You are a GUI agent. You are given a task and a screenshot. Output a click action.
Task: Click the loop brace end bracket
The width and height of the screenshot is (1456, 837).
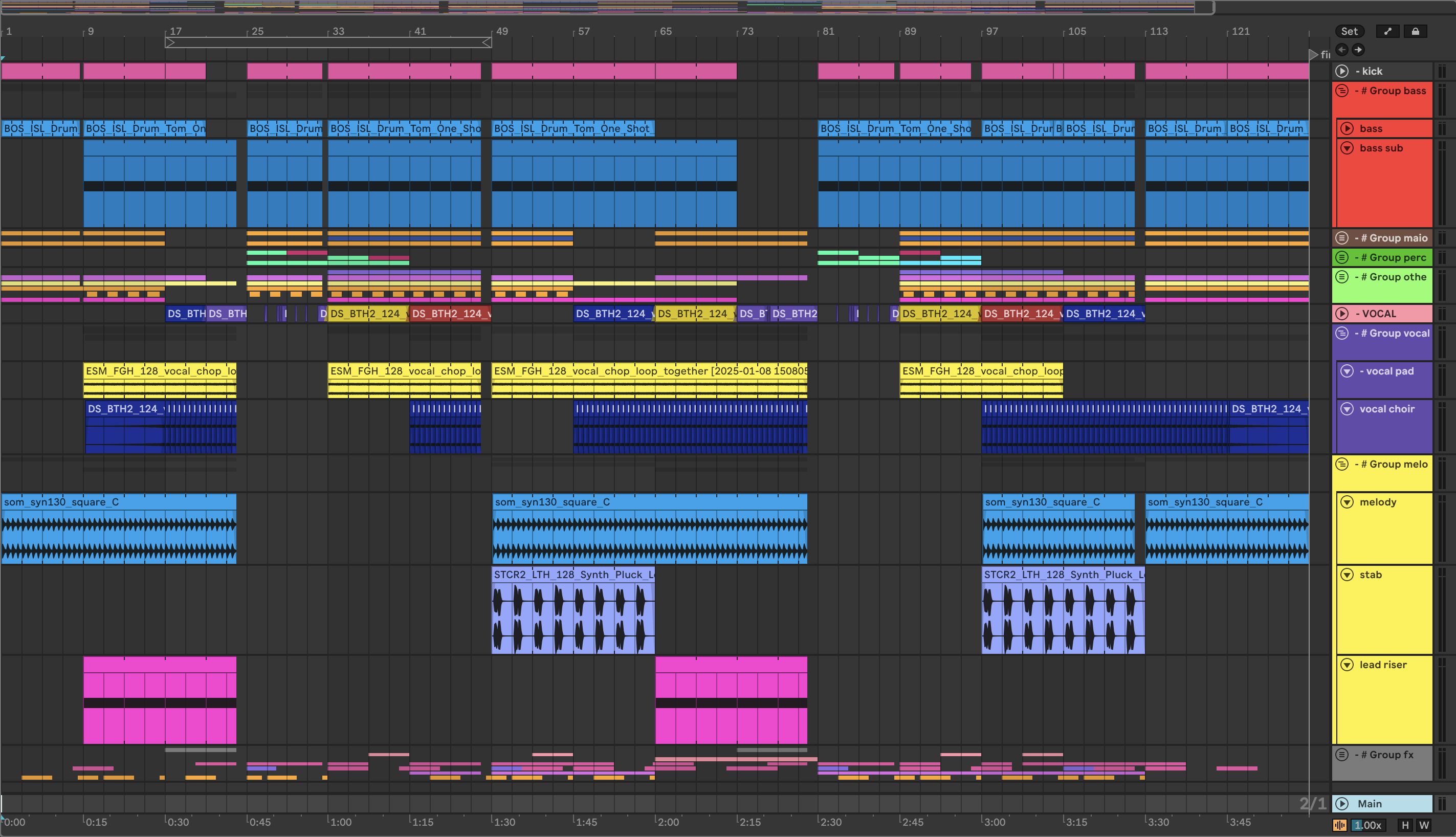487,42
